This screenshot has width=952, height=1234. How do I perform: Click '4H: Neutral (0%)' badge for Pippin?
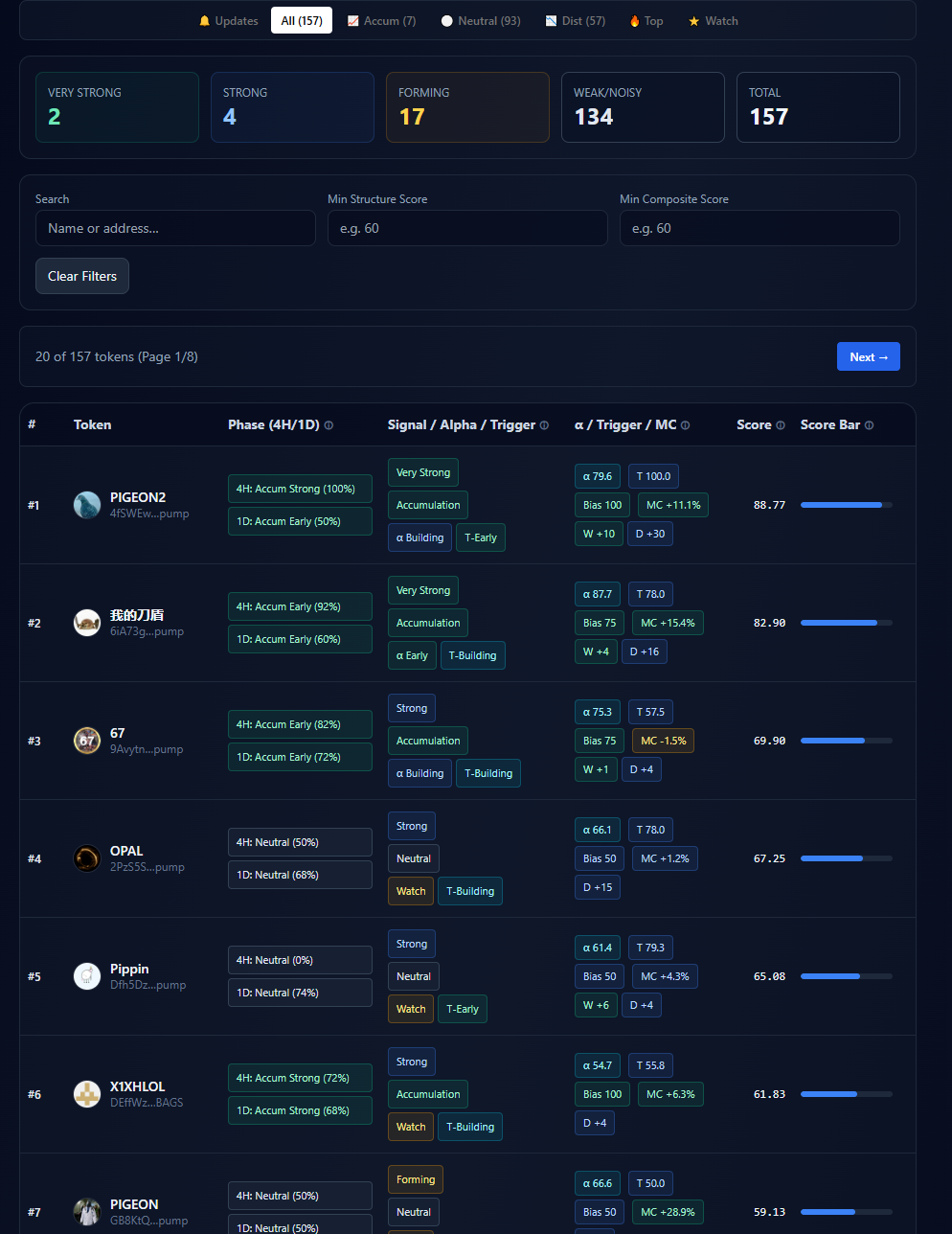click(x=300, y=960)
